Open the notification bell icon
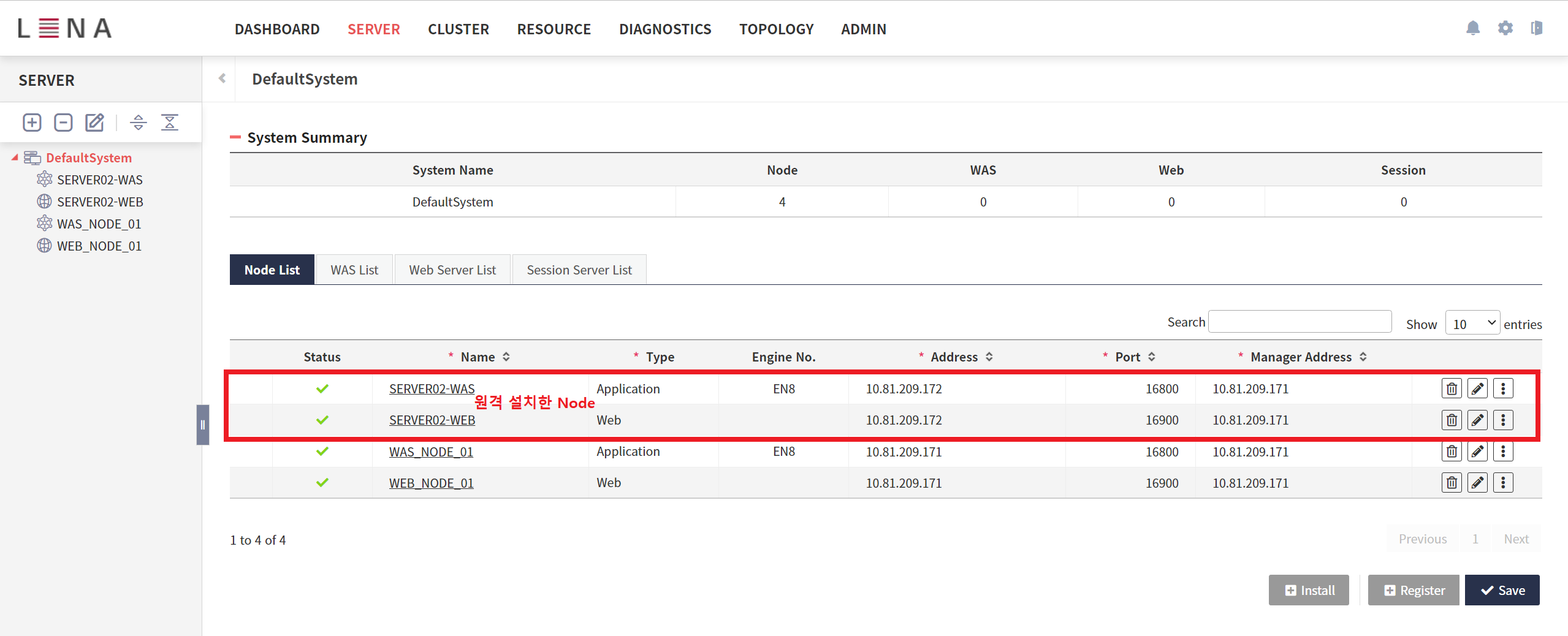Screen dimensions: 1568x636 1472,28
